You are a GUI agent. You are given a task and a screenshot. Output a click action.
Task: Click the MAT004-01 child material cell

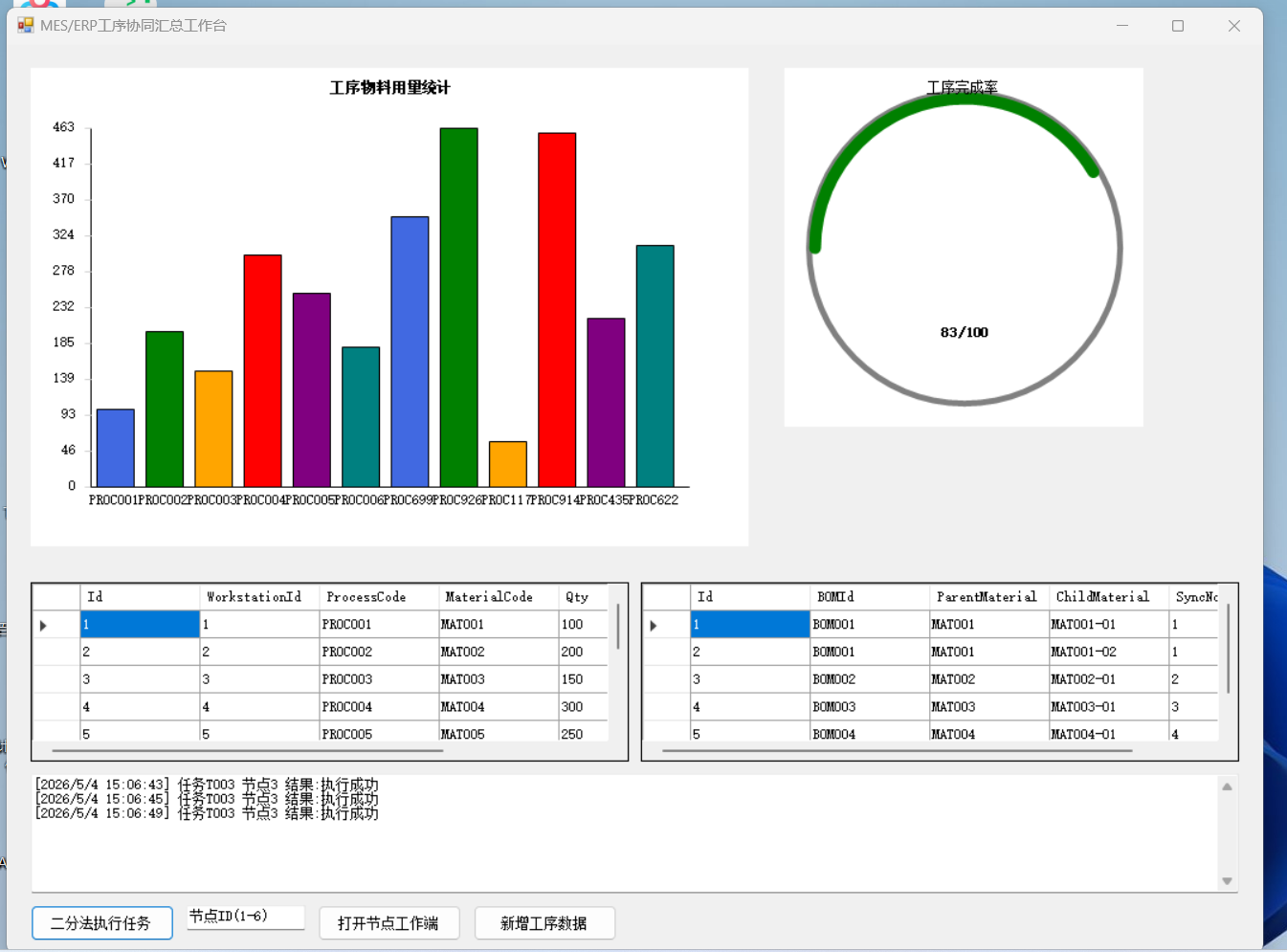(1109, 732)
